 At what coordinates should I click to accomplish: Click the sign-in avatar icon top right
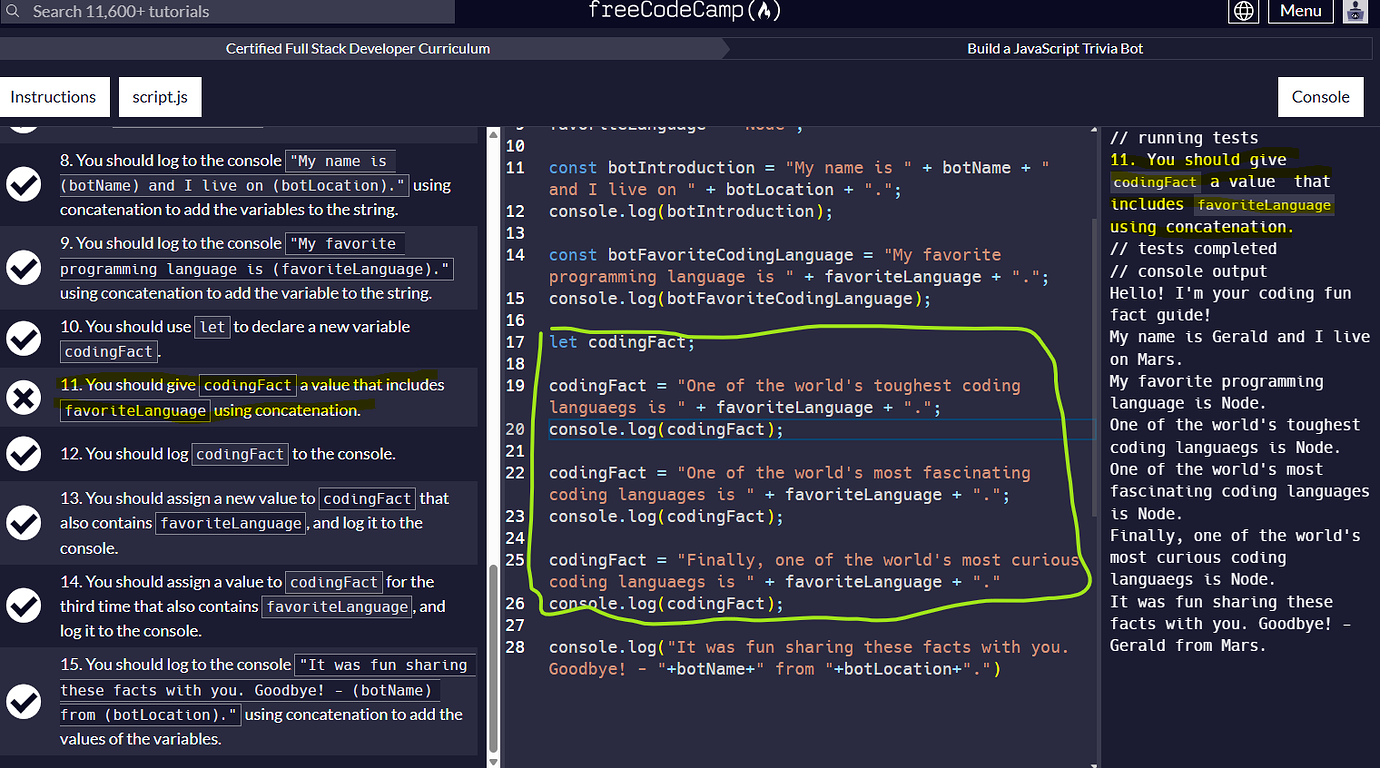coord(1355,11)
